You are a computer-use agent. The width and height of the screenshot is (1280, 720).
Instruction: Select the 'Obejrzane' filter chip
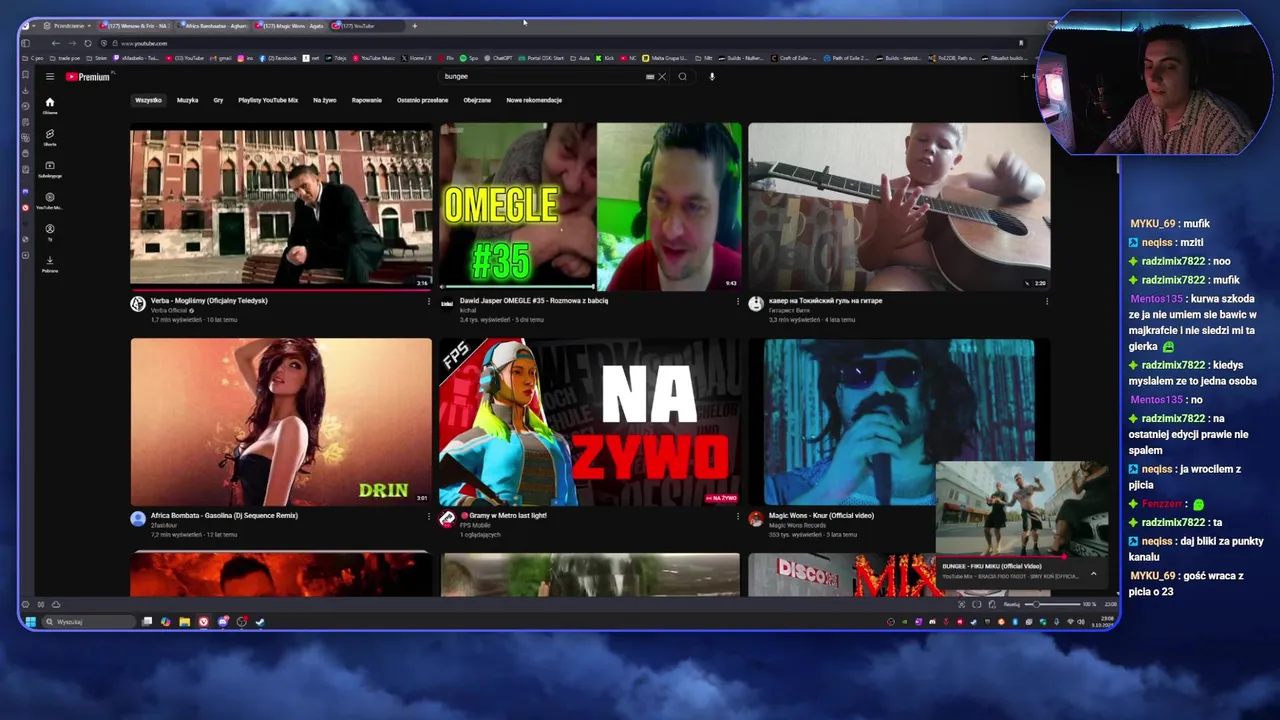coord(477,100)
